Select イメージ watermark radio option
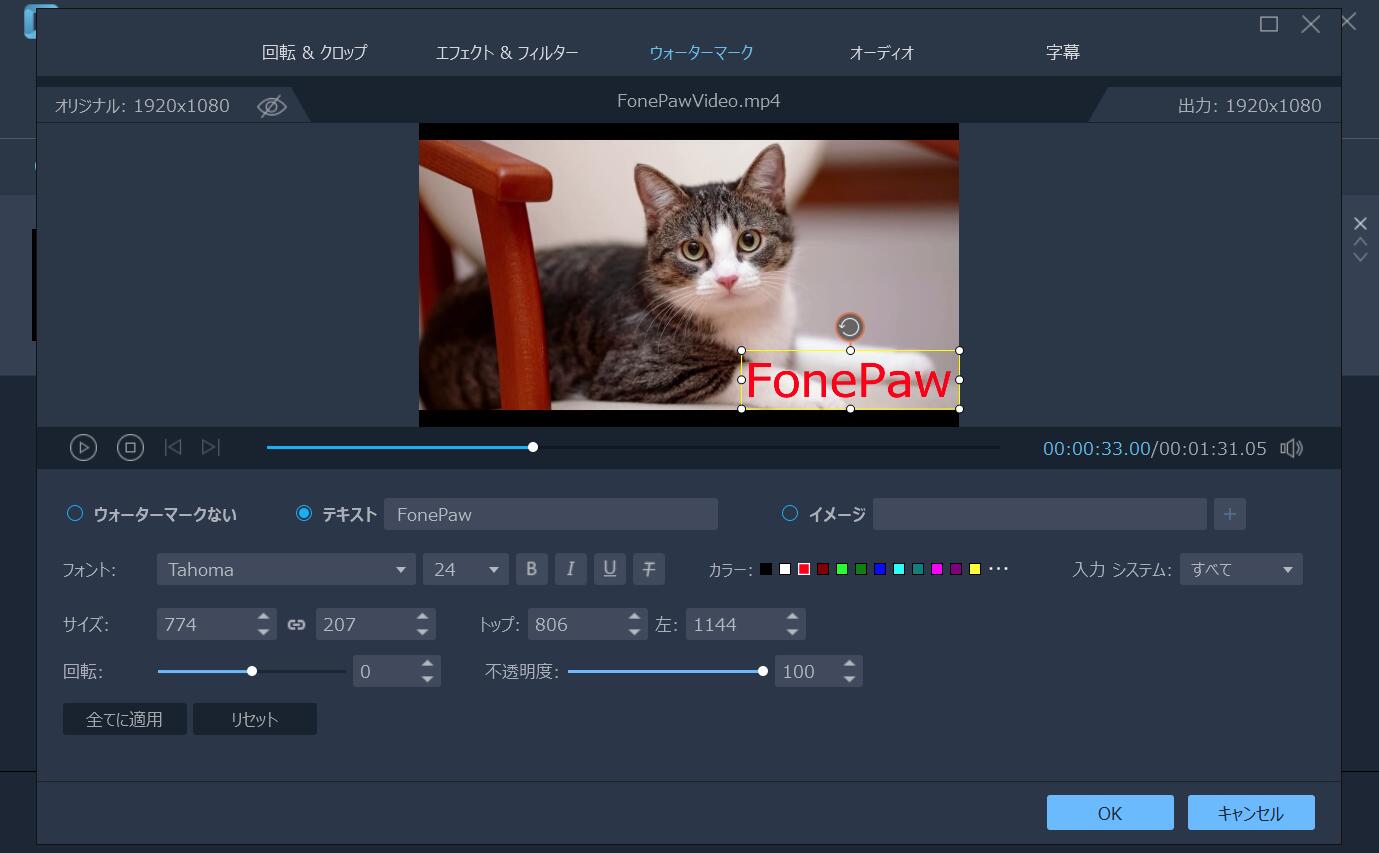1379x853 pixels. (x=789, y=514)
